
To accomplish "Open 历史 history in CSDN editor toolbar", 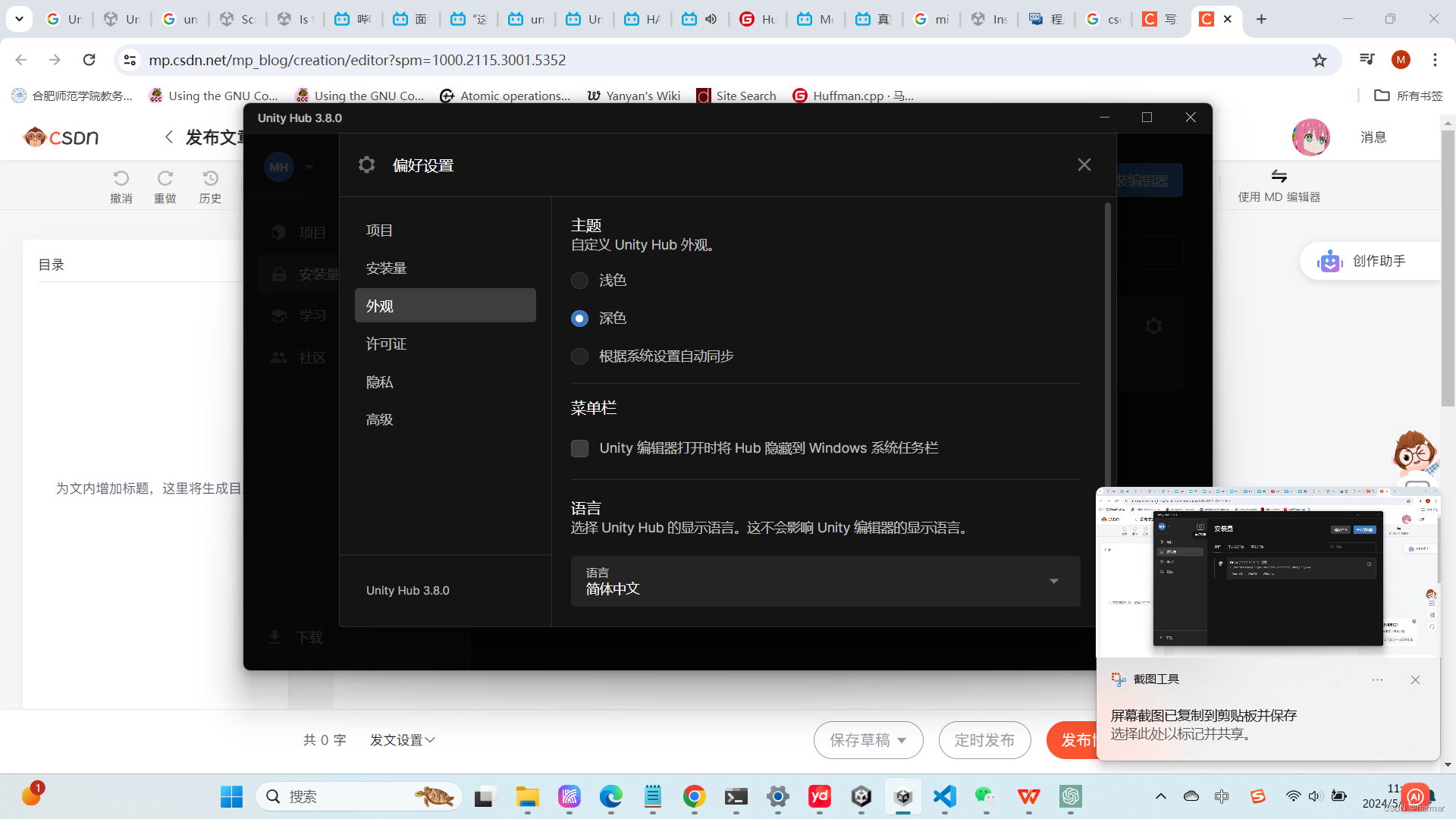I will pyautogui.click(x=210, y=187).
